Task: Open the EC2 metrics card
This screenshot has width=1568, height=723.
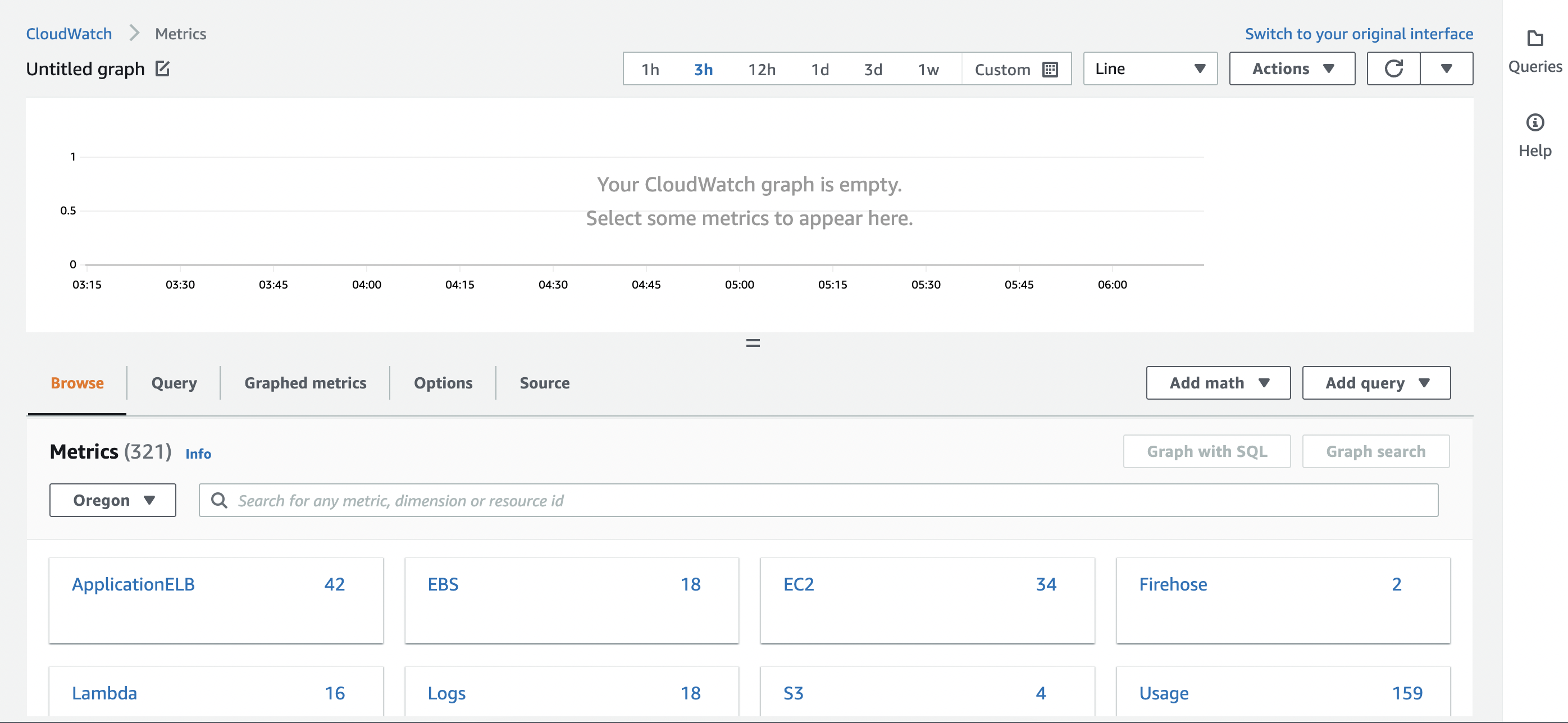Action: coord(927,600)
